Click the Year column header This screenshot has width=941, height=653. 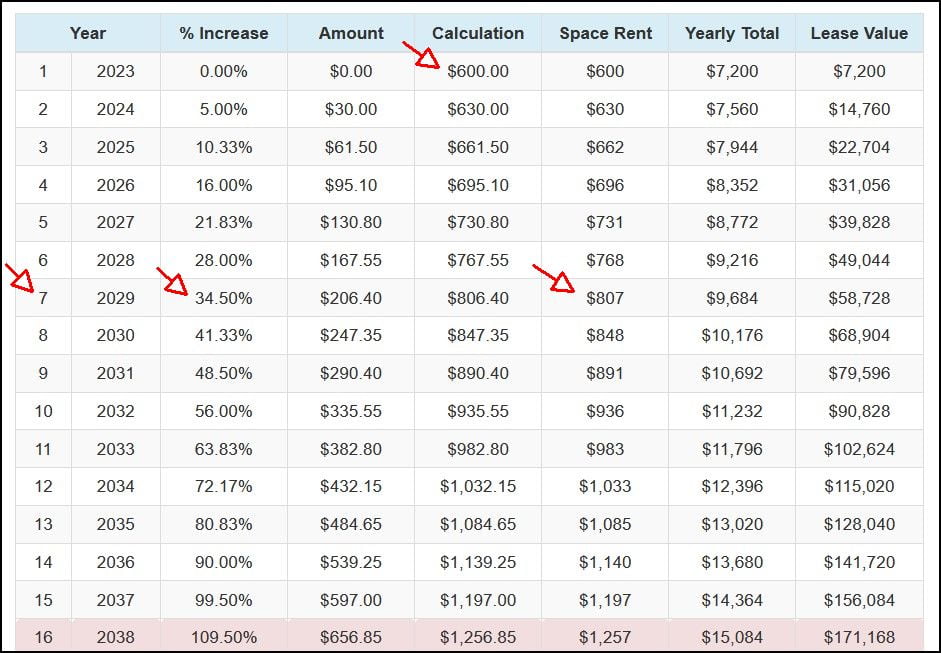click(x=88, y=33)
